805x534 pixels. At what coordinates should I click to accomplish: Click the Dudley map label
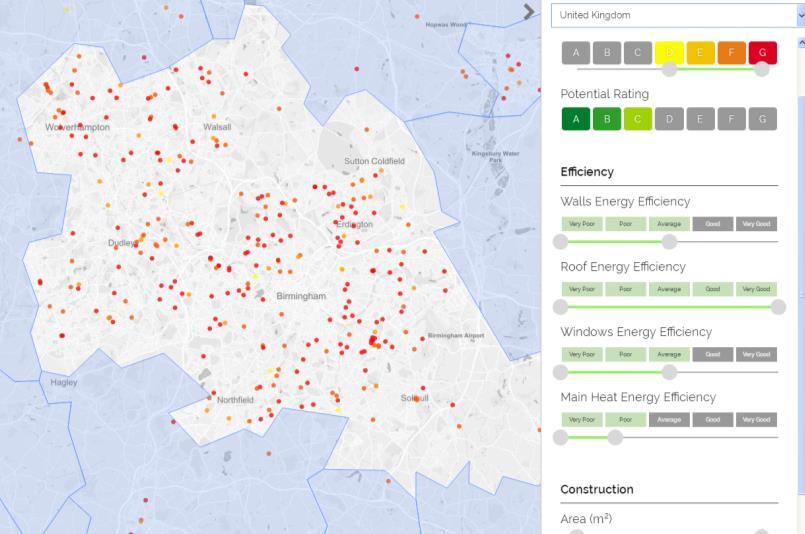point(122,243)
